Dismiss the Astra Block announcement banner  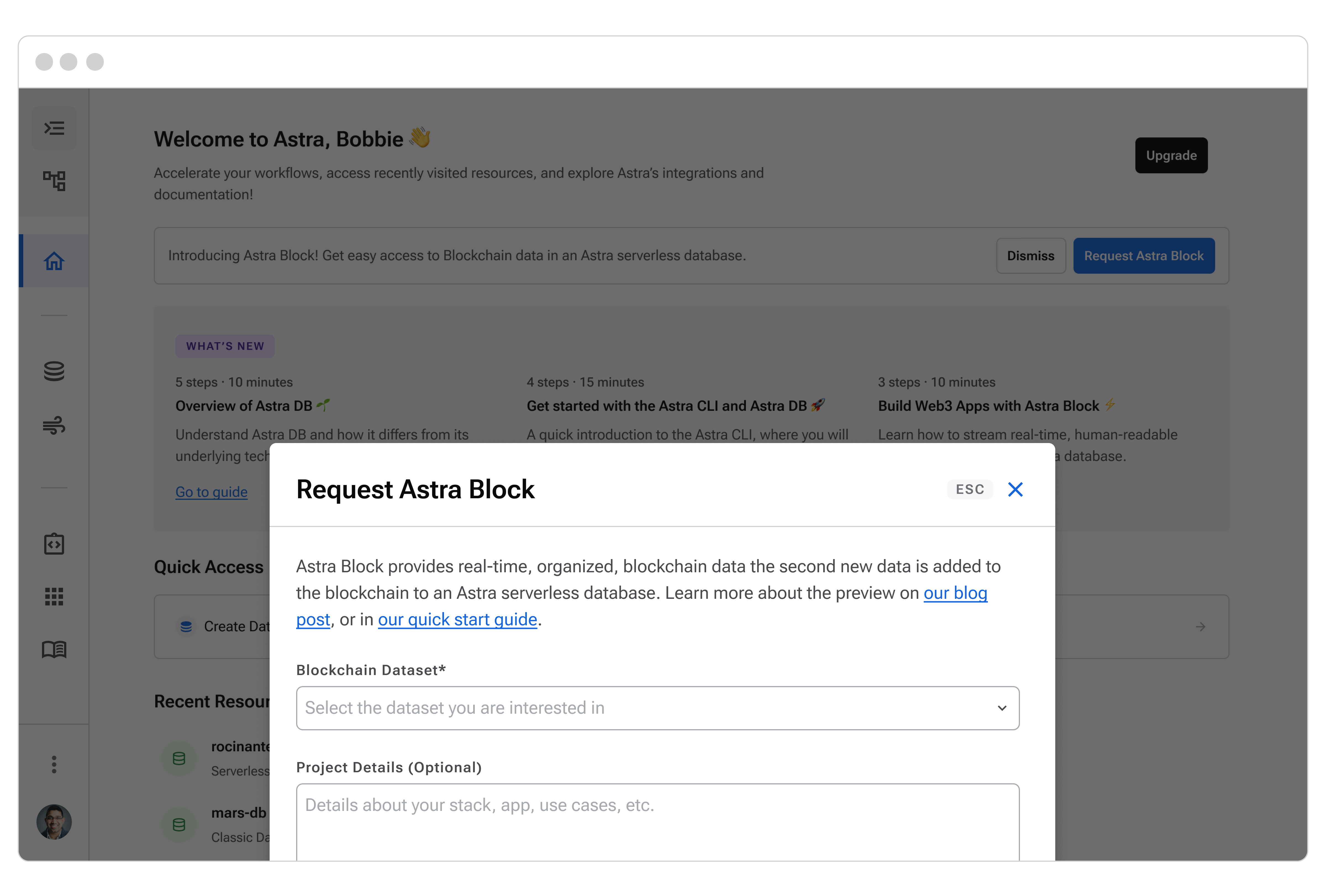[1030, 255]
